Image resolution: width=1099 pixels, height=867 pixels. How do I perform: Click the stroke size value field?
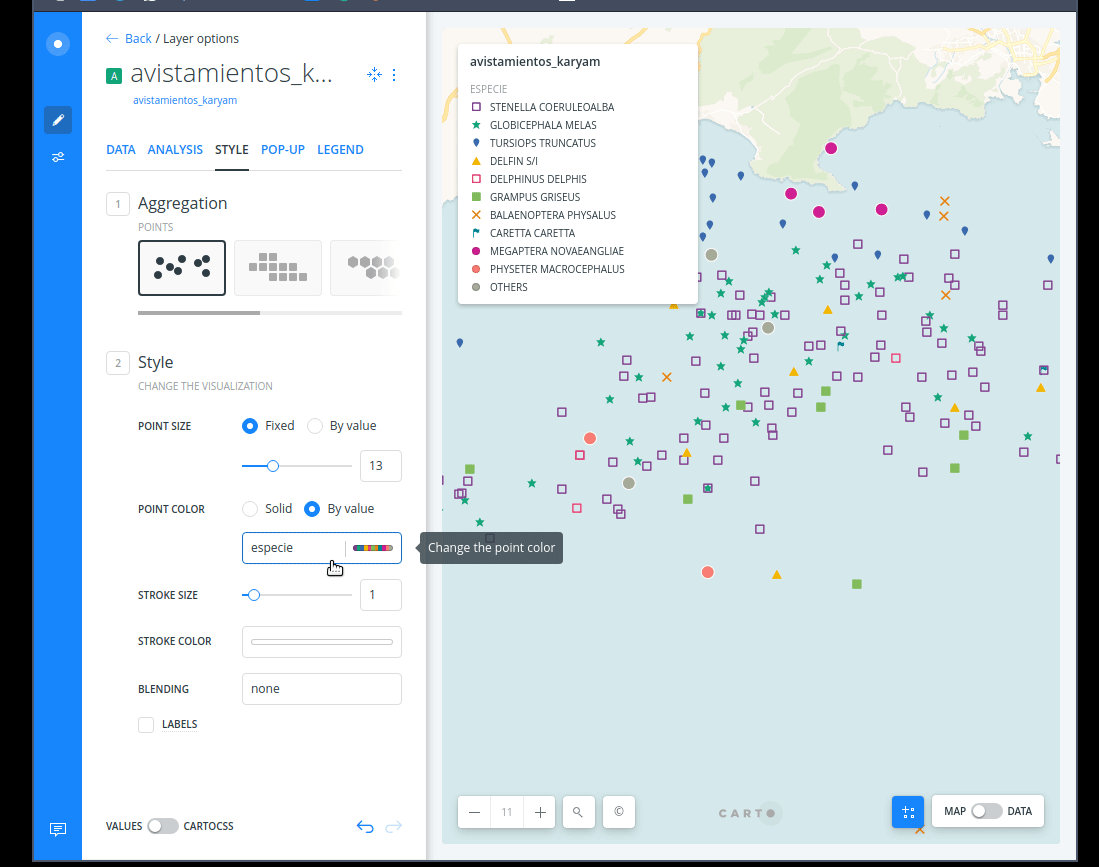381,595
